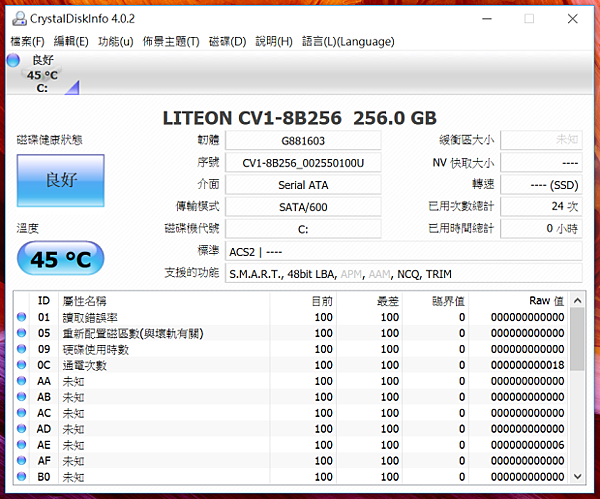
Task: Click the 臨界值 column header
Action: [x=436, y=301]
